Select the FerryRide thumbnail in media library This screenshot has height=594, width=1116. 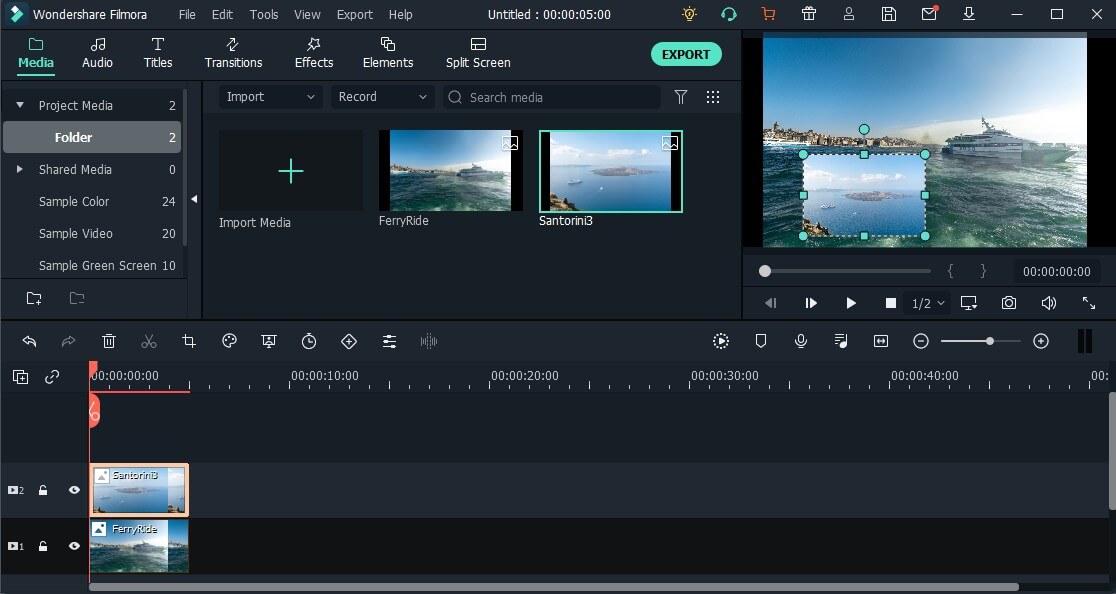pyautogui.click(x=451, y=171)
